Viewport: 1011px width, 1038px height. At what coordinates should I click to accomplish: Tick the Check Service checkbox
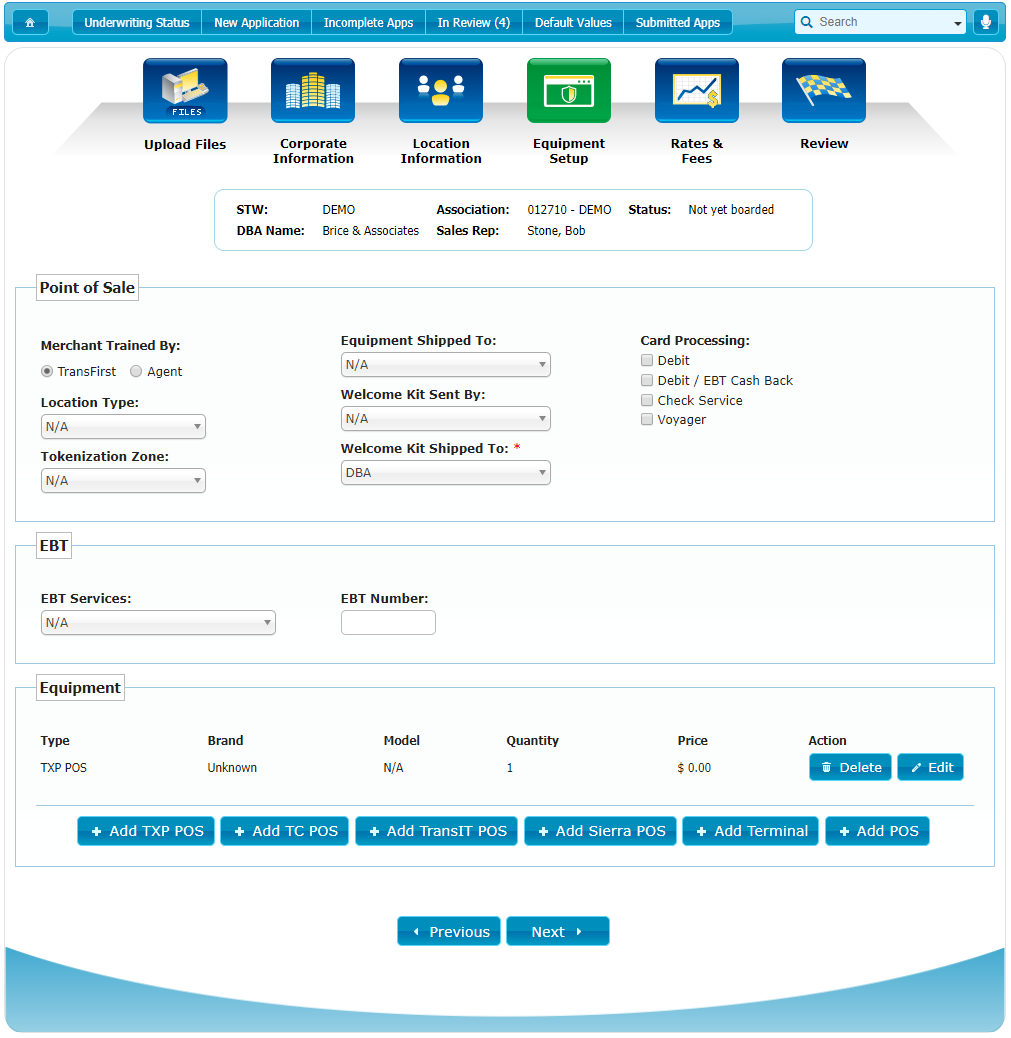[x=647, y=400]
